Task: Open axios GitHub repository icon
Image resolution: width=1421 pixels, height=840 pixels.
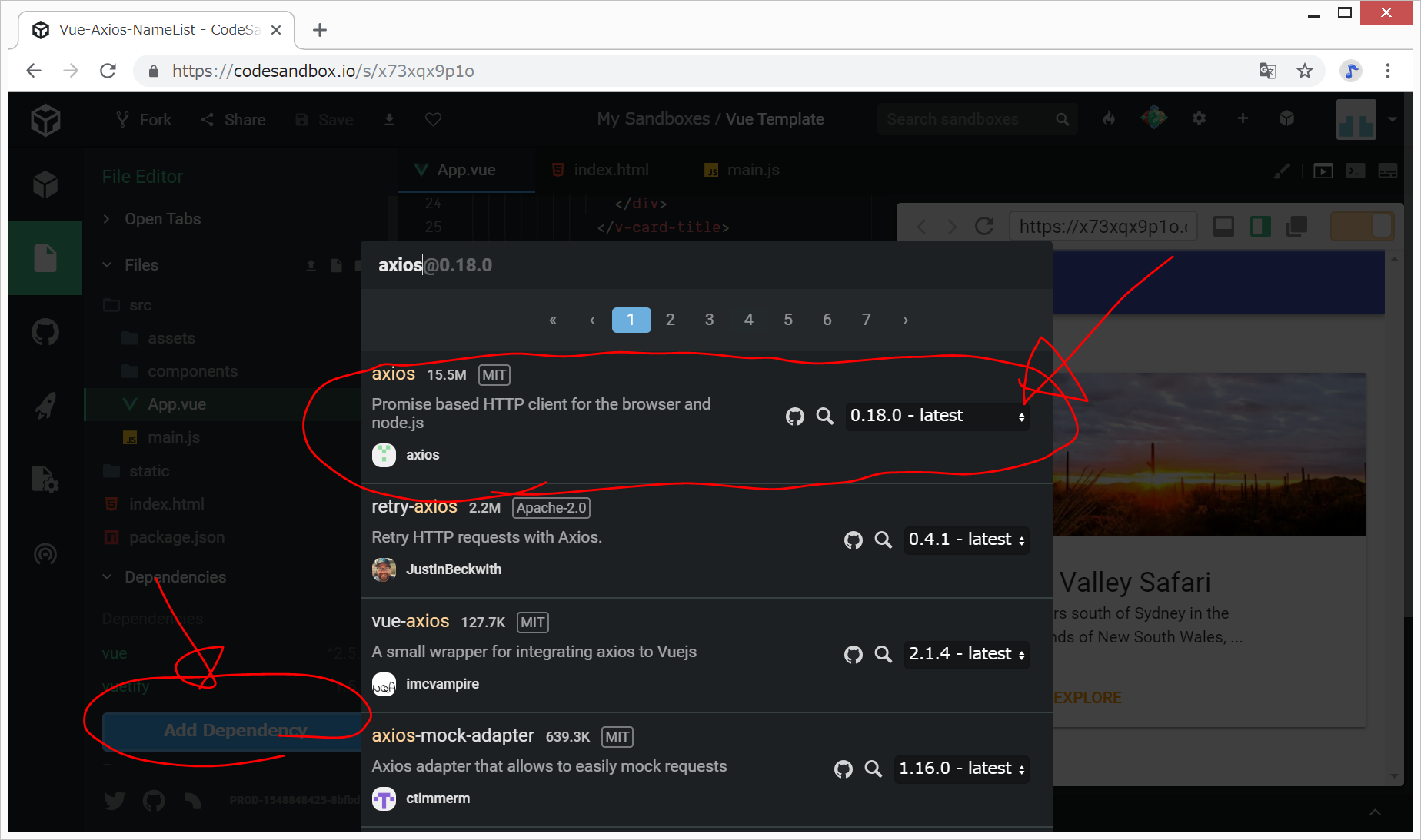Action: coord(794,417)
